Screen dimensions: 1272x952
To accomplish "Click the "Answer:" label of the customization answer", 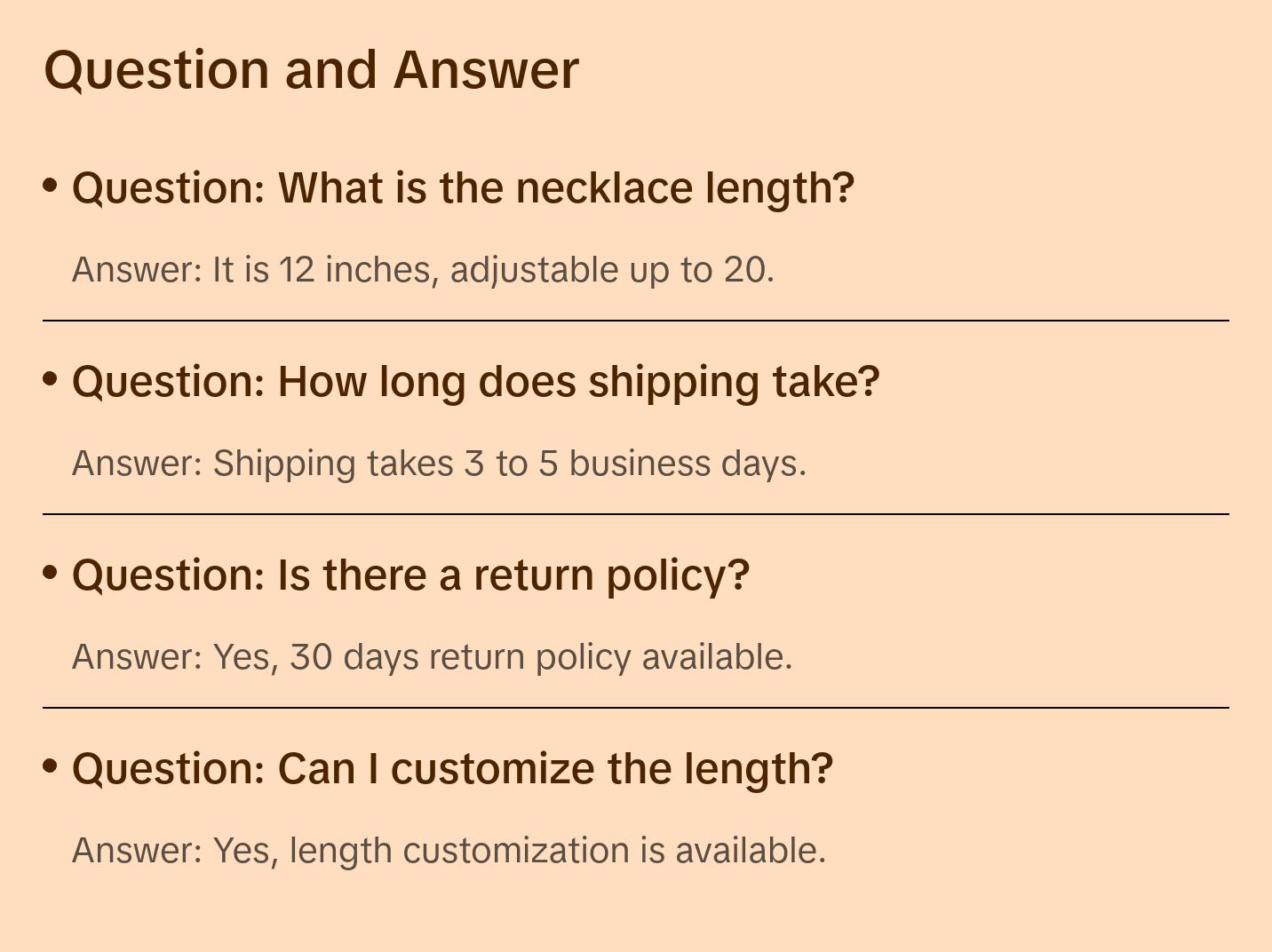I will point(138,851).
